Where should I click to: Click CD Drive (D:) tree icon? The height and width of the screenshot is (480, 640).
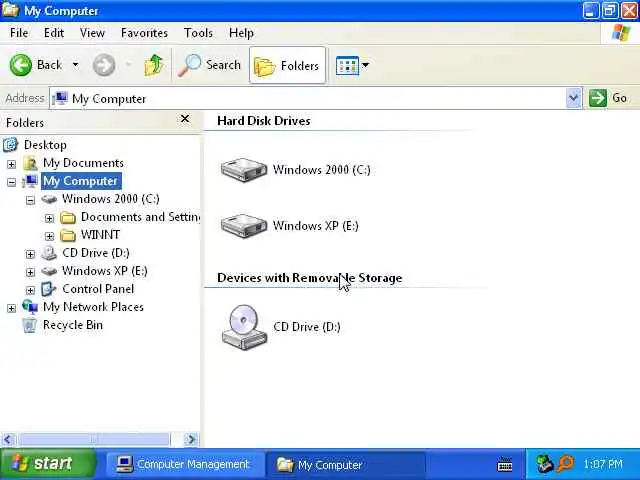pyautogui.click(x=49, y=253)
